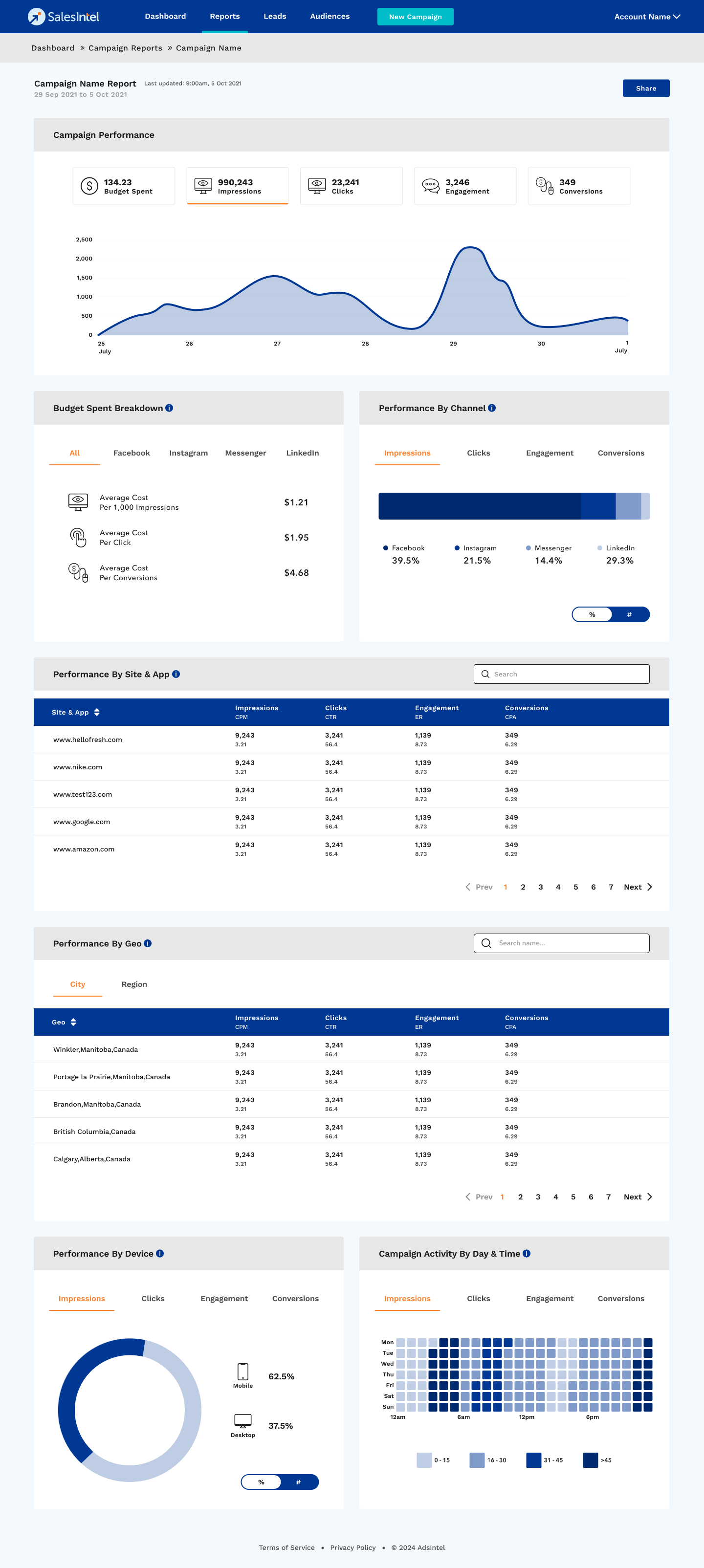704x1568 pixels.
Task: Switch to the Region tab
Action: [134, 984]
